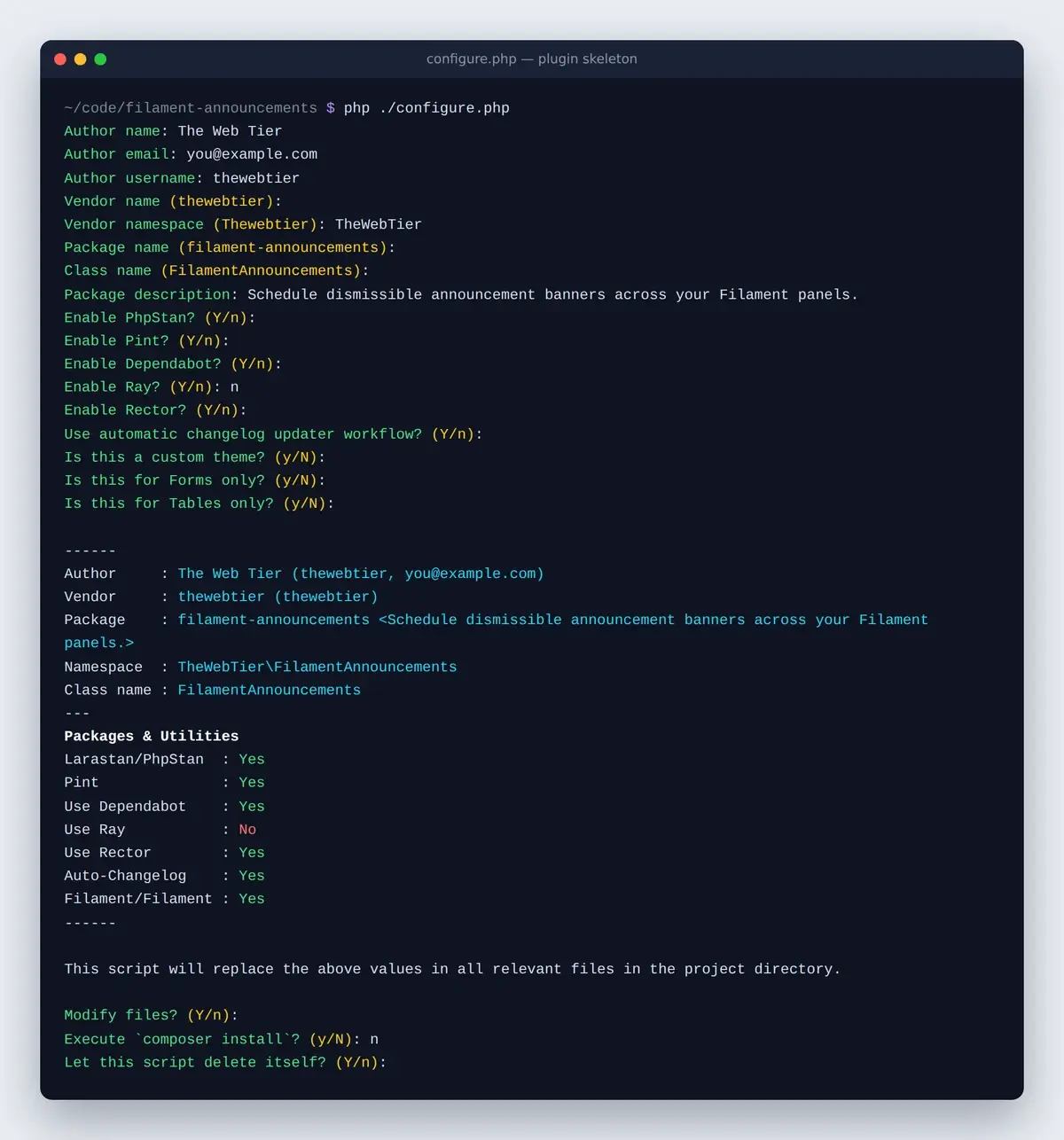Click summary Class name value 'FilamentAnnouncements'
The image size is (1064, 1140).
270,690
